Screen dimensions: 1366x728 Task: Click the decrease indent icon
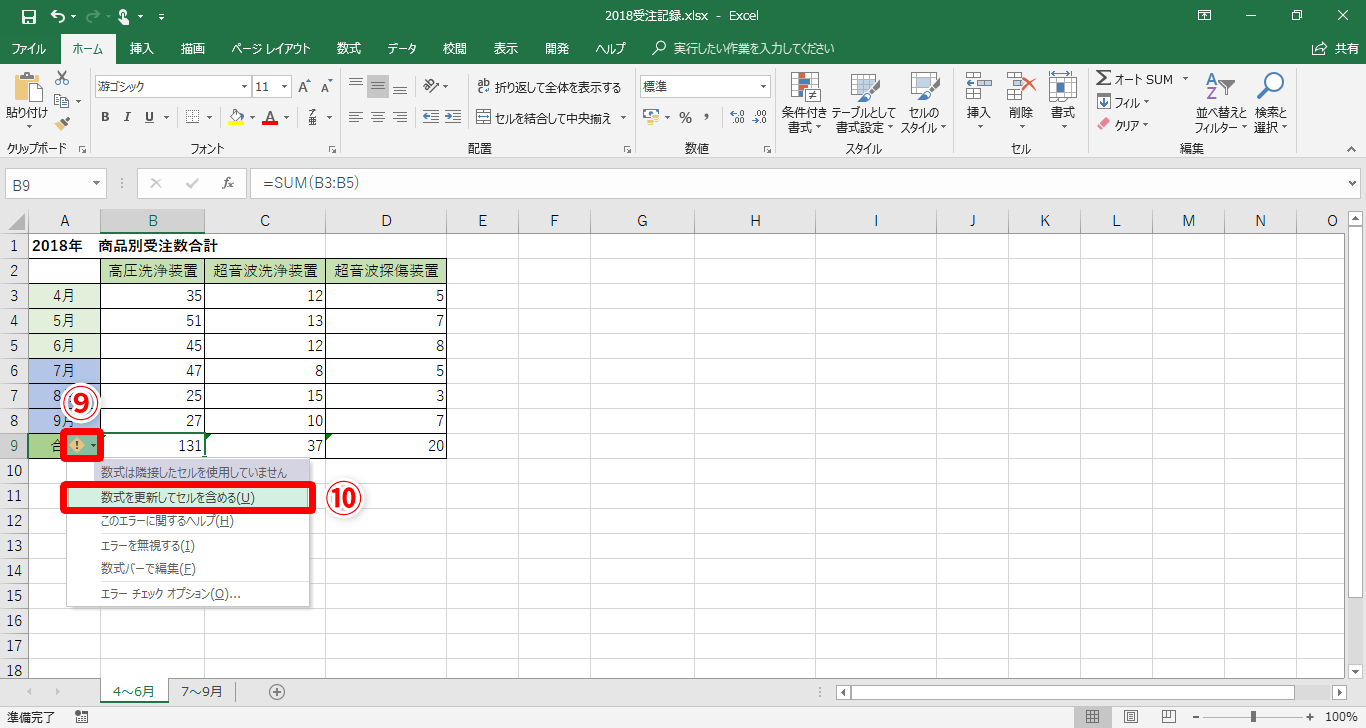pos(431,117)
